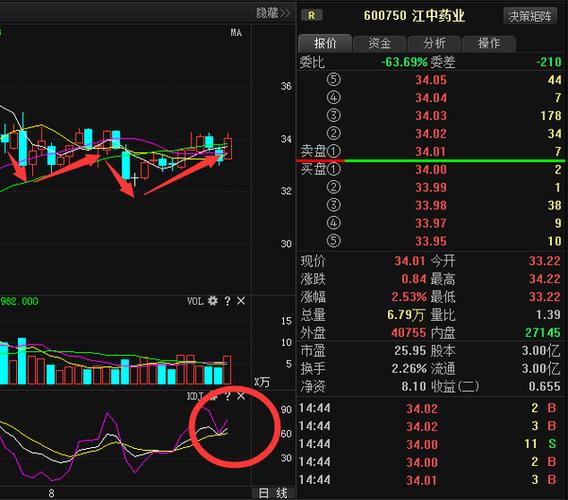Switch to the 分析 tab
Image resolution: width=568 pixels, height=500 pixels.
point(434,43)
